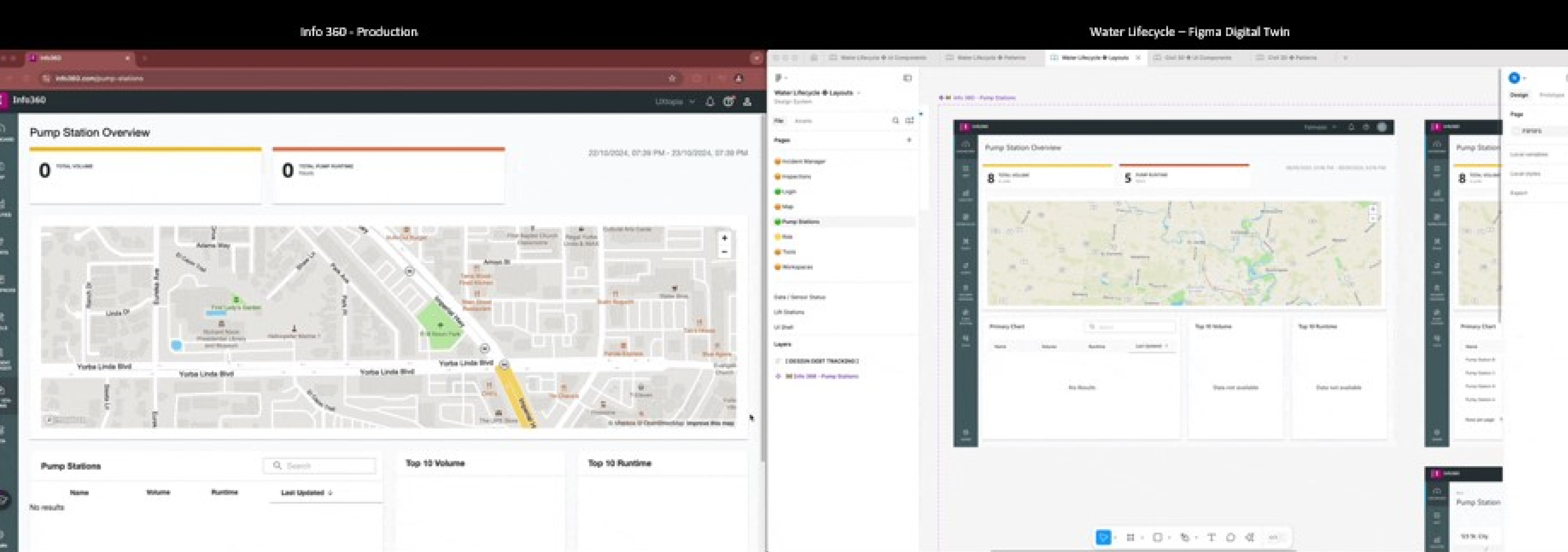Click the search magnifier icon in Pump Stations table
Screen dimensions: 1568x552
(x=277, y=465)
